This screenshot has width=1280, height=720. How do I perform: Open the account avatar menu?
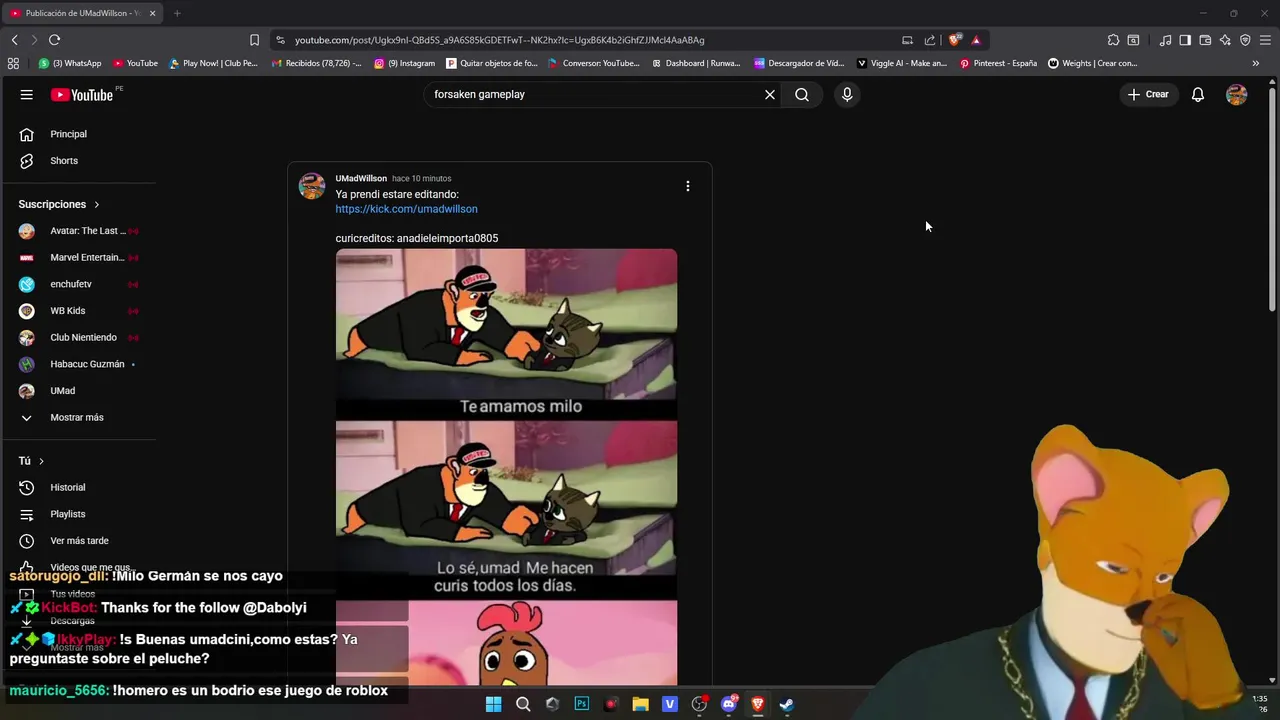coord(1237,94)
